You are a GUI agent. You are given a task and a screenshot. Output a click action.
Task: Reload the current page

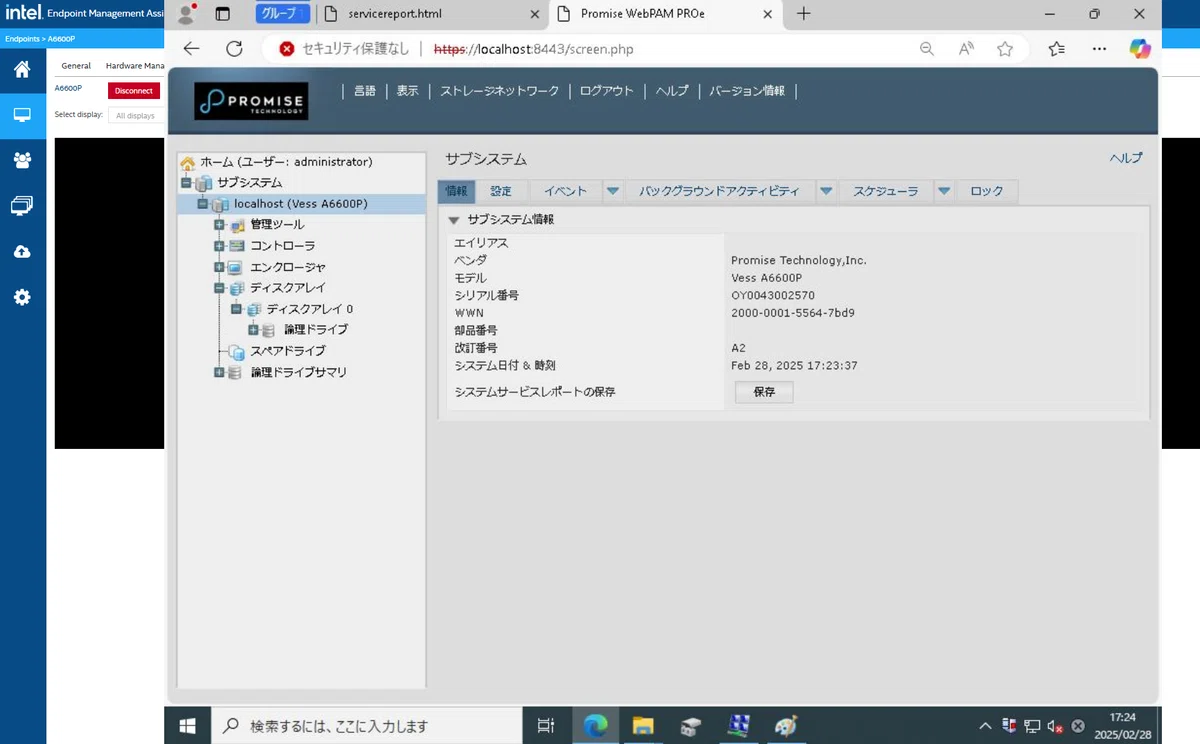(234, 49)
